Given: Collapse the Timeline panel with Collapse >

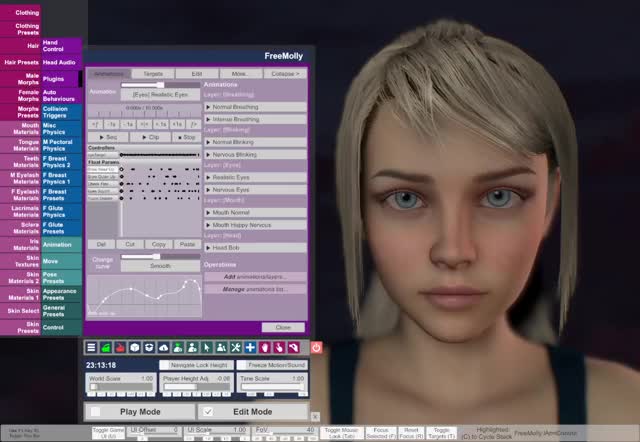Looking at the screenshot, I should pos(285,74).
